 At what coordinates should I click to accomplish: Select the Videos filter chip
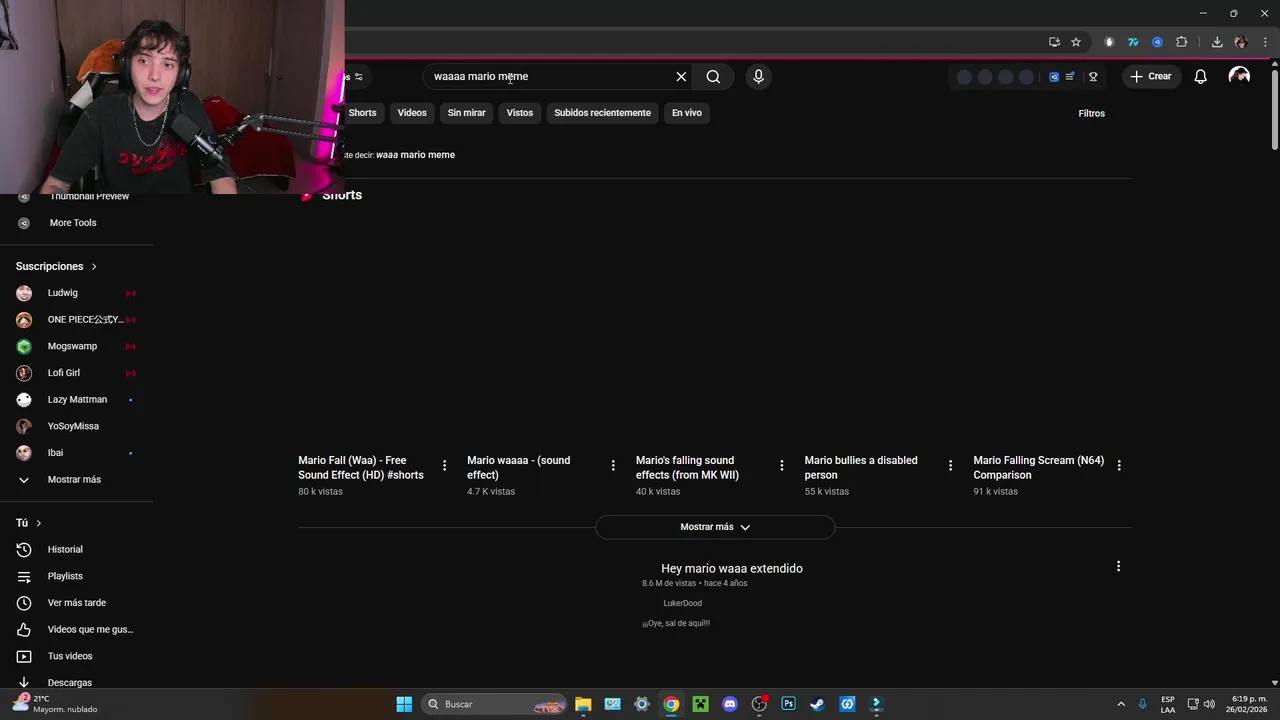tap(412, 113)
